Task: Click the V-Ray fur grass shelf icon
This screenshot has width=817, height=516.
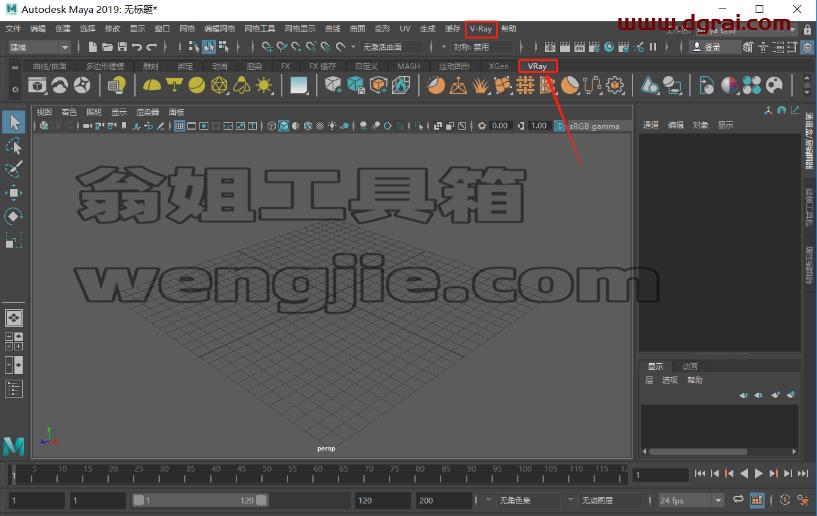Action: tap(480, 85)
